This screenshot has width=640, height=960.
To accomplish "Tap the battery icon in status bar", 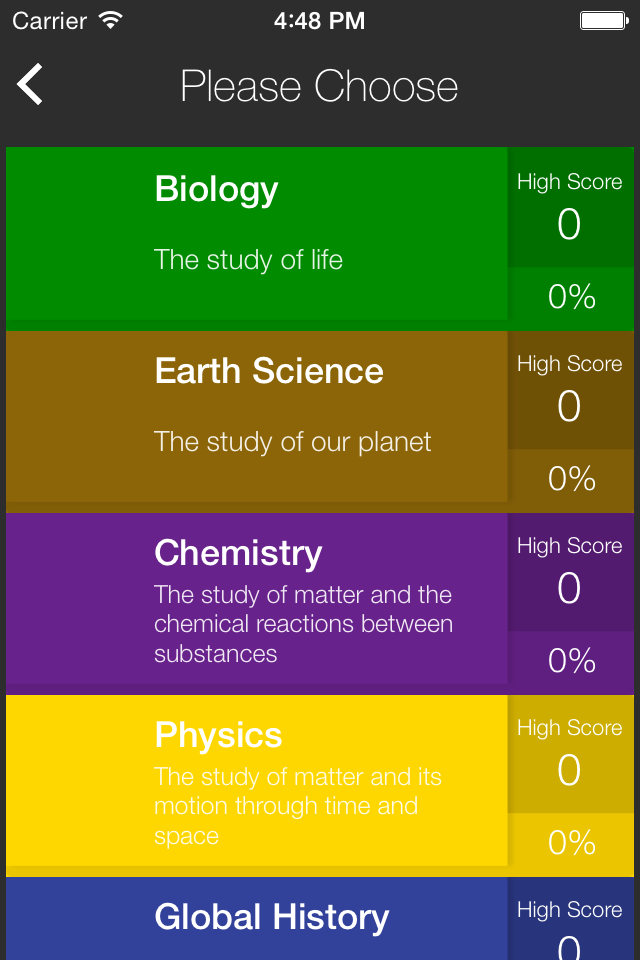I will coord(604,21).
